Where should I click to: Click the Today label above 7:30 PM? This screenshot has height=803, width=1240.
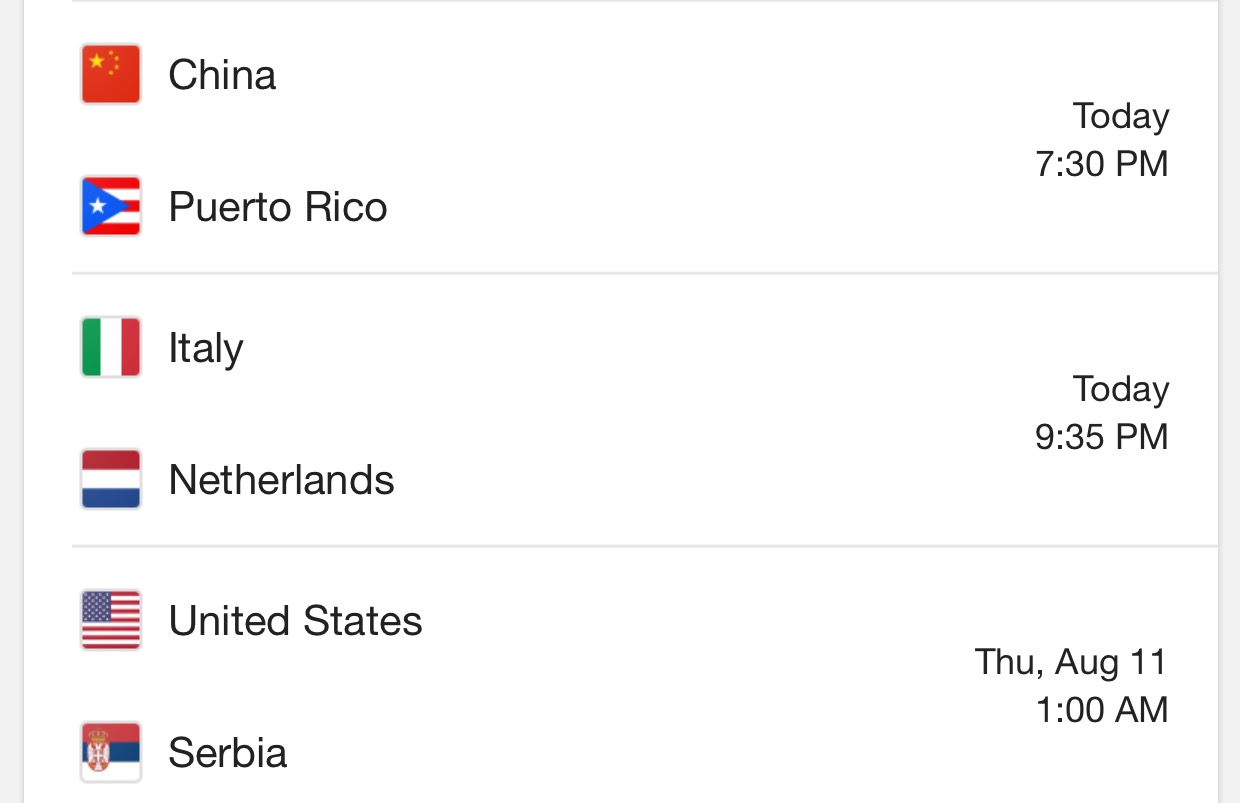tap(1120, 116)
